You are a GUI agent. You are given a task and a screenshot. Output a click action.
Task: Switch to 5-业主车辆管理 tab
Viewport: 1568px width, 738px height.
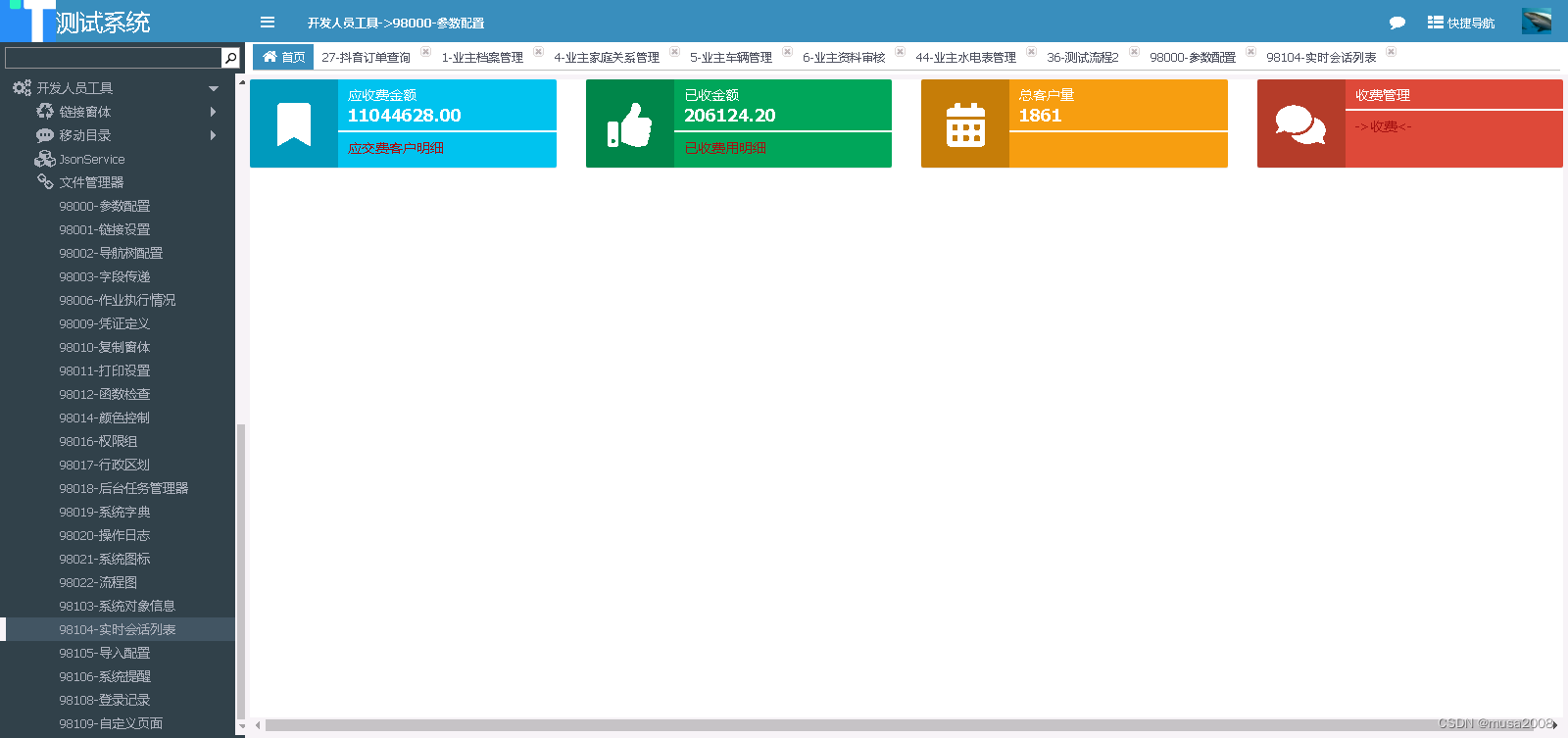pyautogui.click(x=731, y=58)
